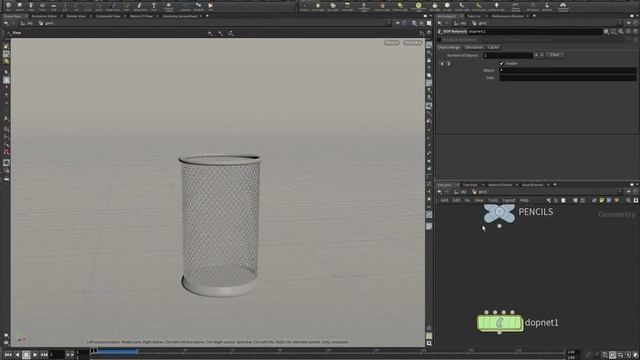Viewport: 640px width, 360px height.
Task: Click the timeline frame slider handle
Action: click(93, 351)
